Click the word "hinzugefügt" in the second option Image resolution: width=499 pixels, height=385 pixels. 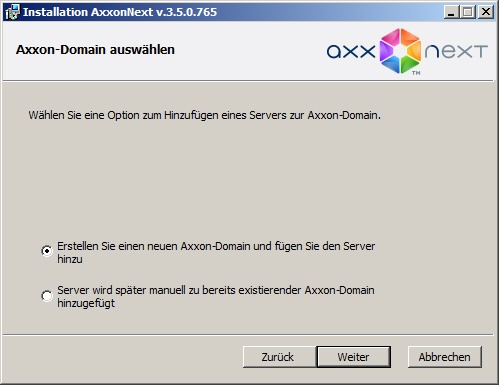click(x=86, y=303)
